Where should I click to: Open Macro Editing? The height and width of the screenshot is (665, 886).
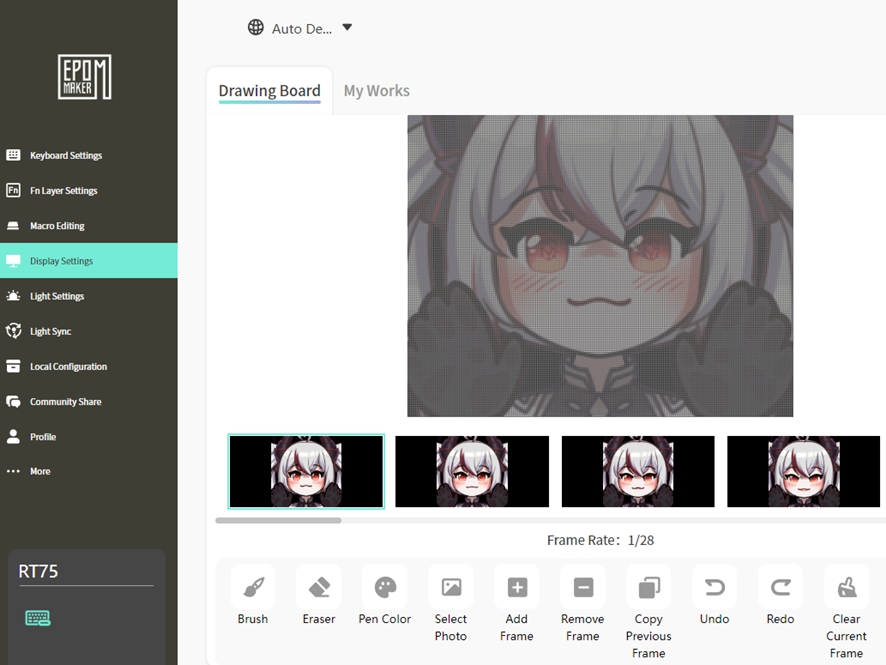89,225
